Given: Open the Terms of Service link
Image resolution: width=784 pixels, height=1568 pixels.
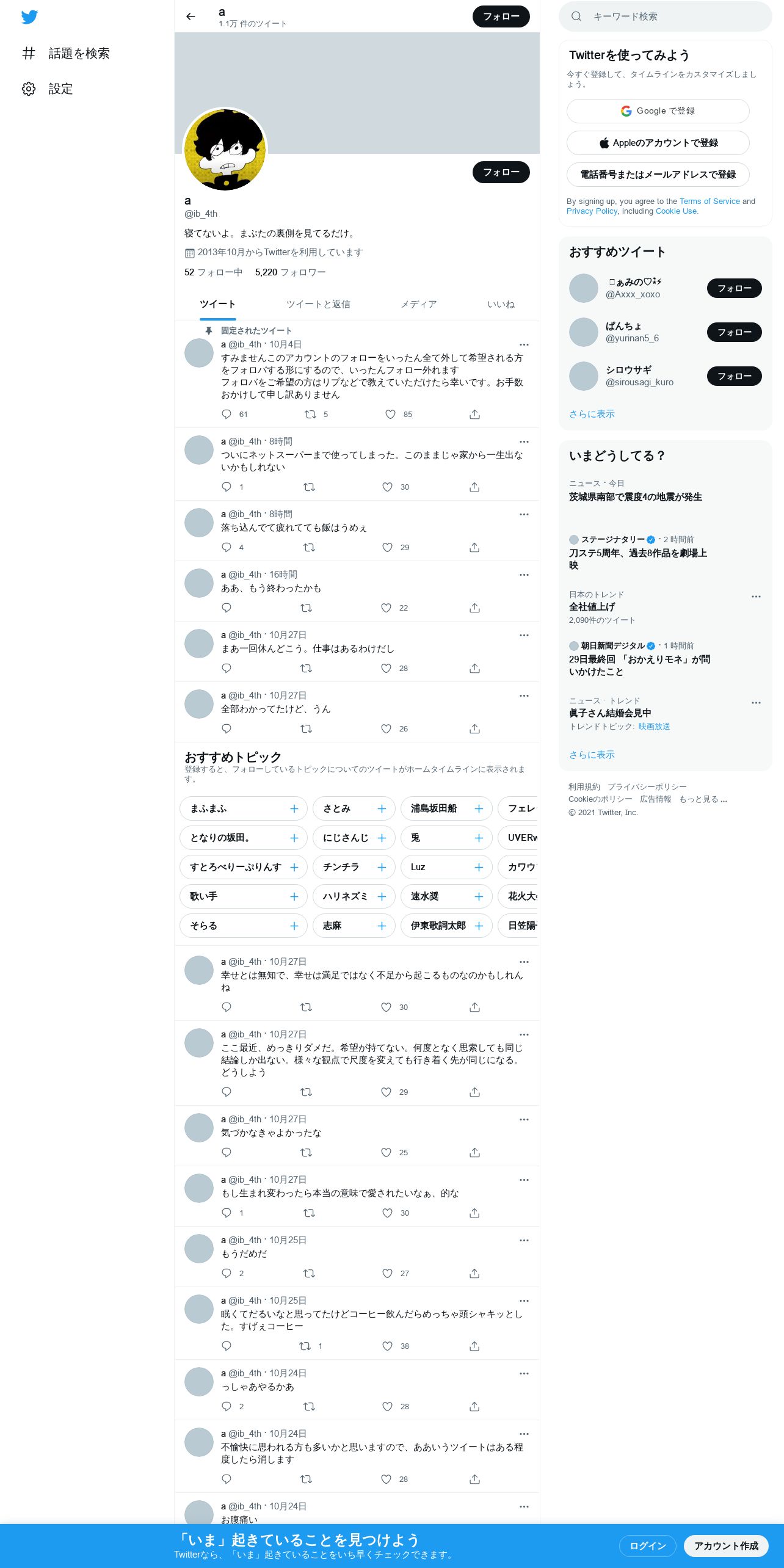Looking at the screenshot, I should pos(710,201).
